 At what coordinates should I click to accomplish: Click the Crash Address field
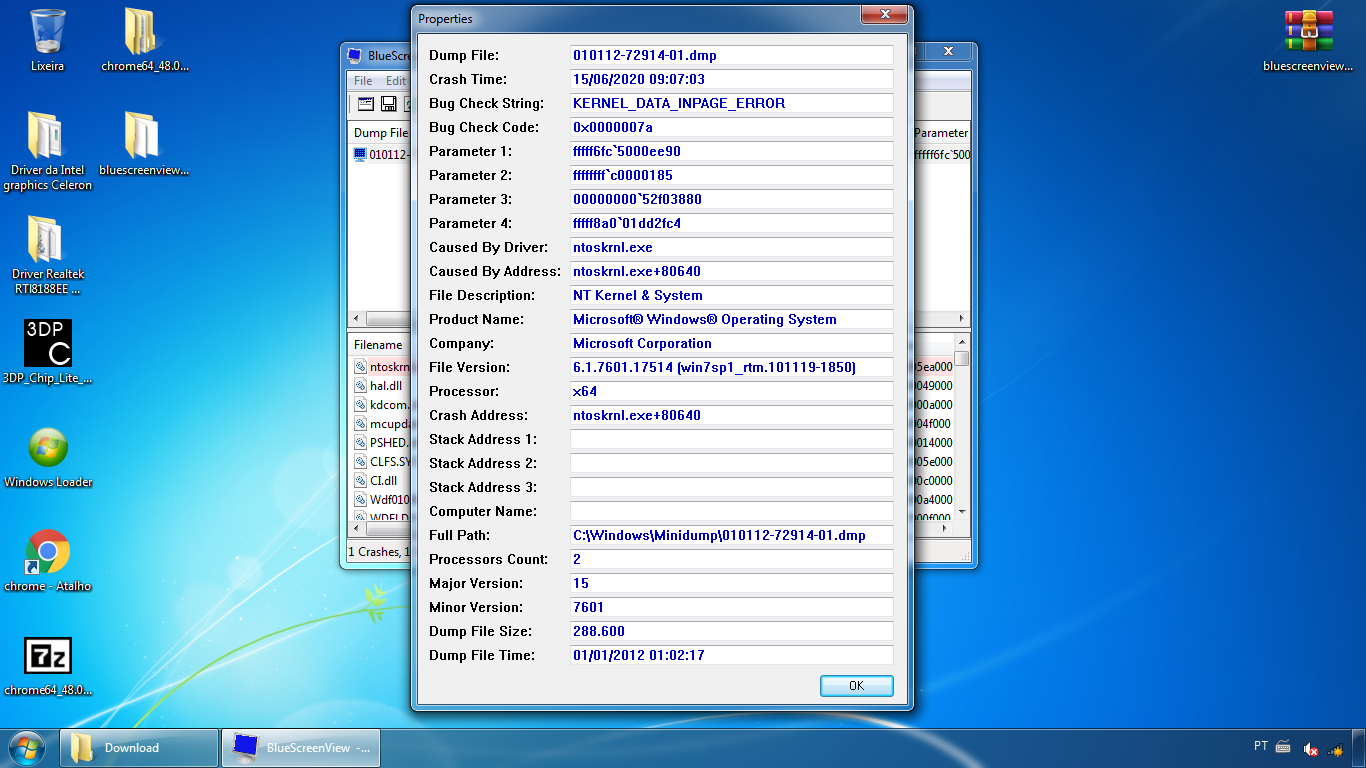(732, 415)
